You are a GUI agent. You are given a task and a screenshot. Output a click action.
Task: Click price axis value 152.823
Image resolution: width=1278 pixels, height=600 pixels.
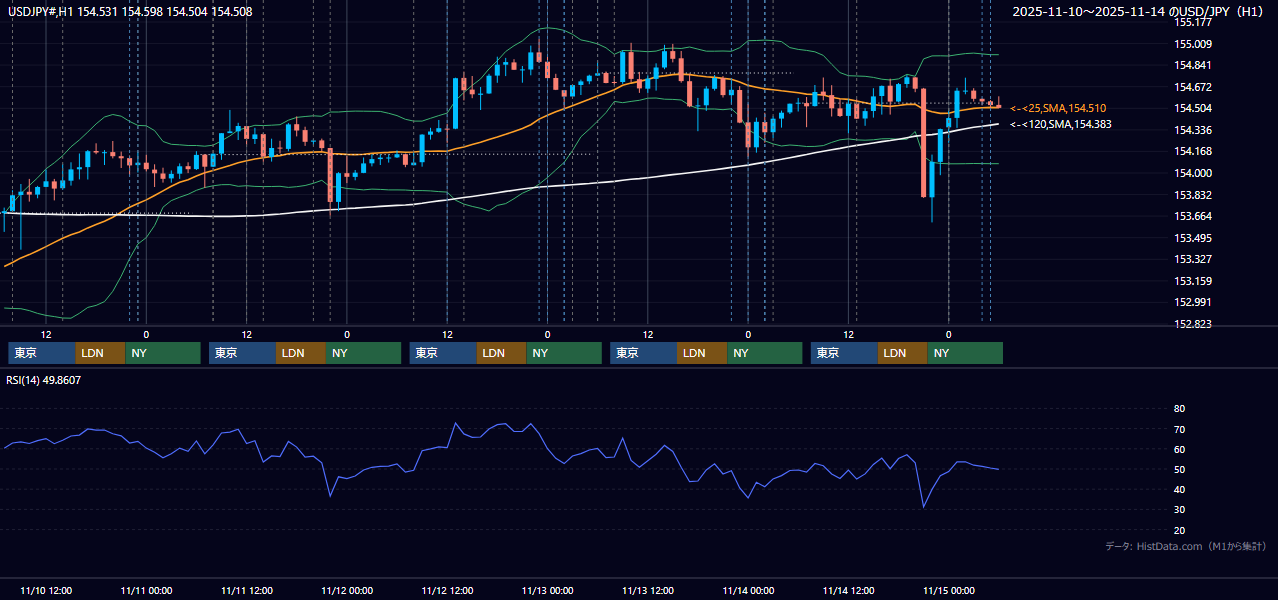pos(1192,324)
